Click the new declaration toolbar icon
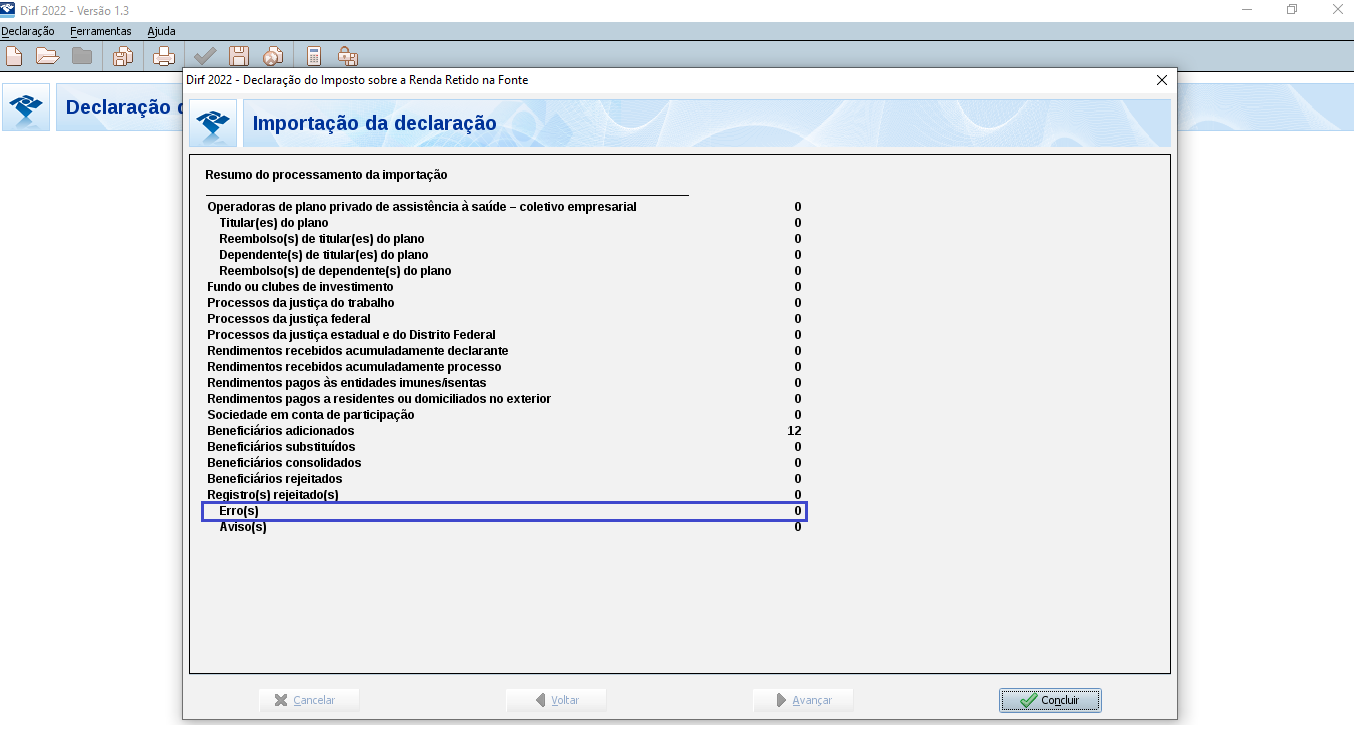 (x=14, y=56)
